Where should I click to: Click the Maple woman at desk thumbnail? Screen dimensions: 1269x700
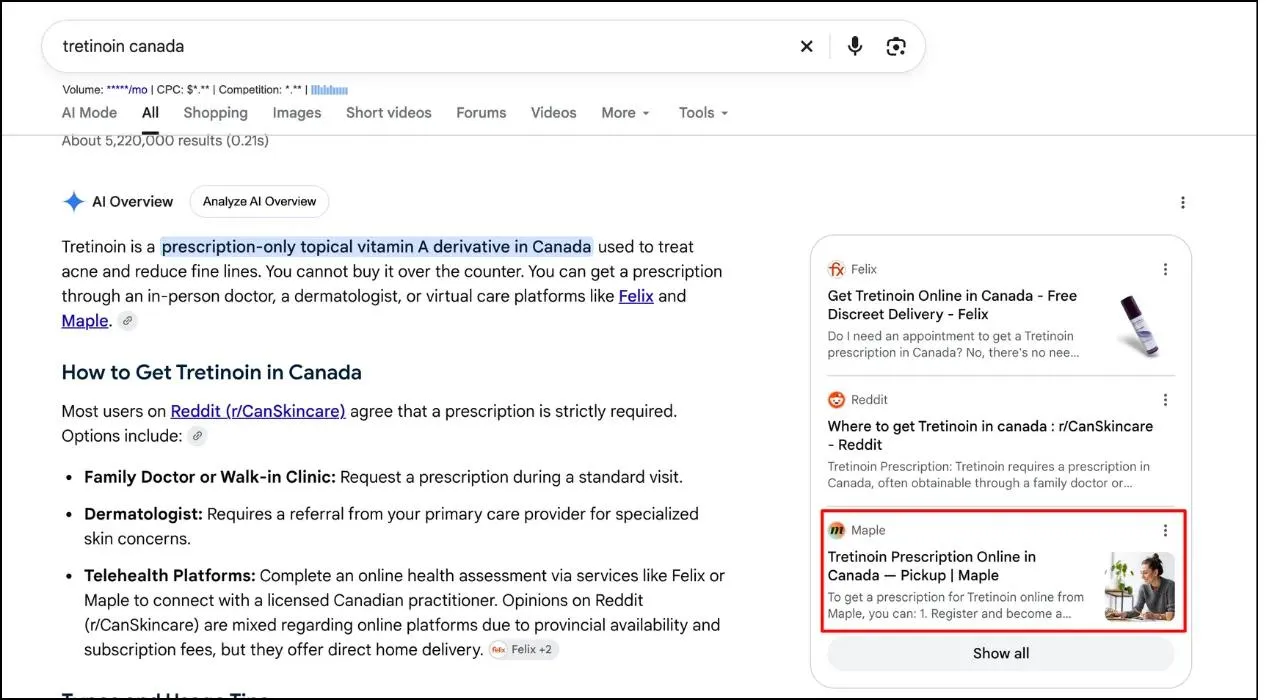click(1140, 587)
